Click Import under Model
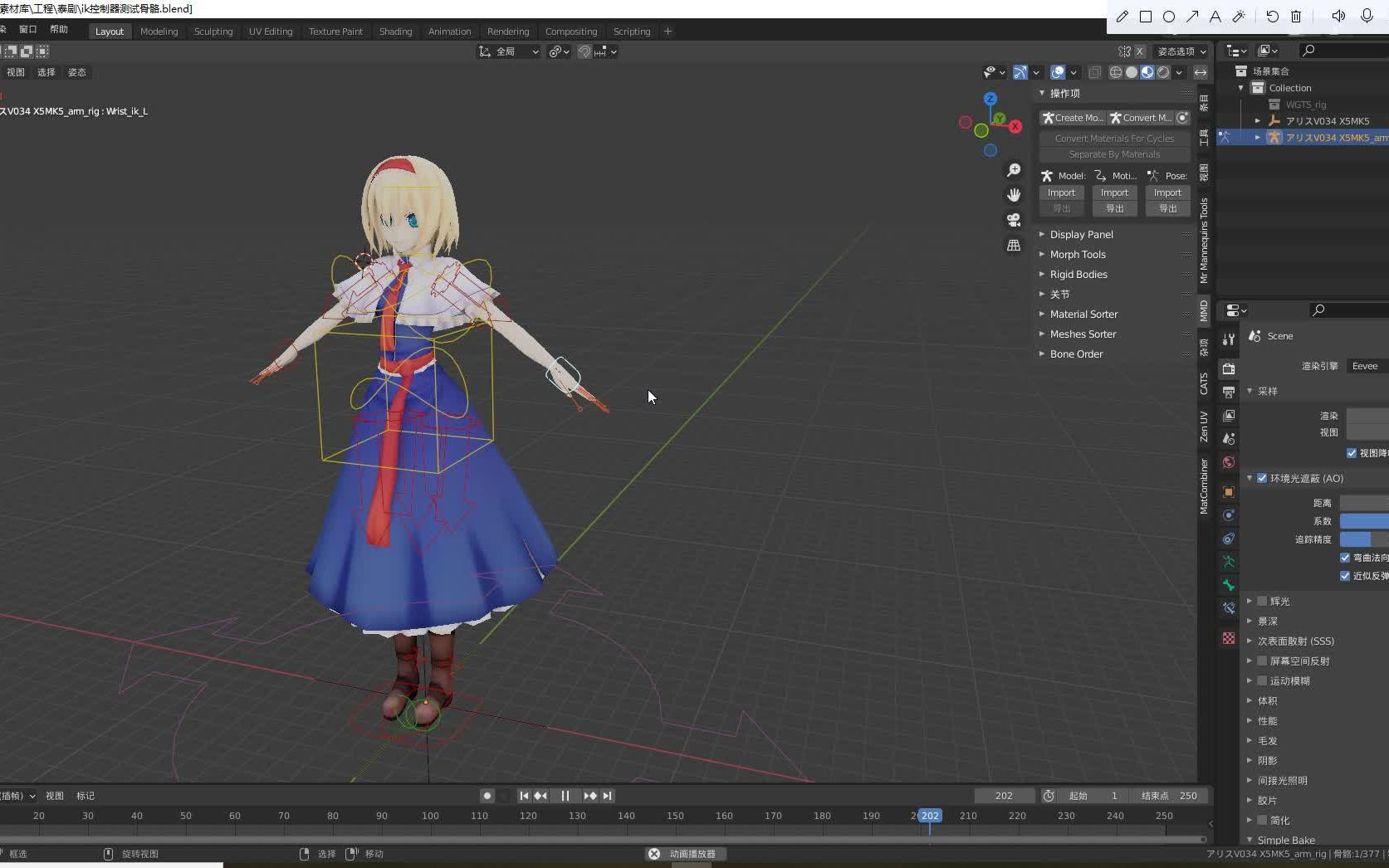The width and height of the screenshot is (1389, 868). [x=1061, y=192]
